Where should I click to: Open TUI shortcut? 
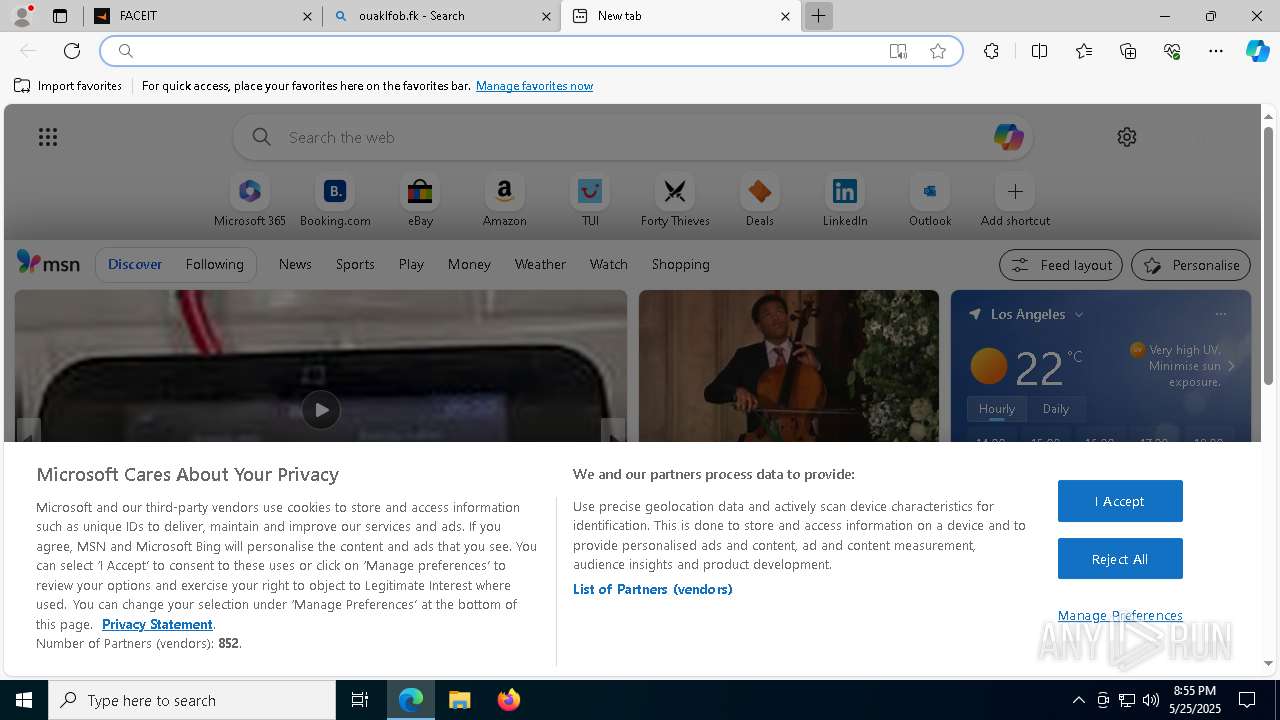tap(590, 201)
